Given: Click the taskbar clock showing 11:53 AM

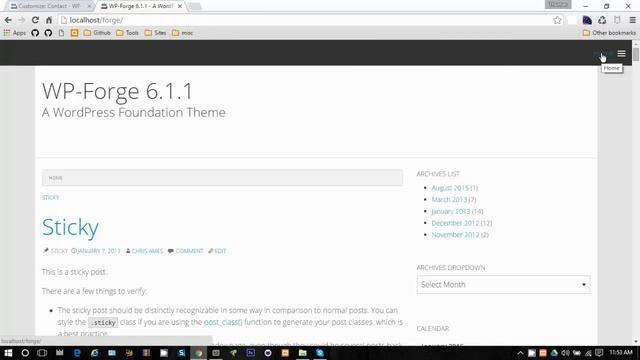Looking at the screenshot, I should (x=621, y=352).
